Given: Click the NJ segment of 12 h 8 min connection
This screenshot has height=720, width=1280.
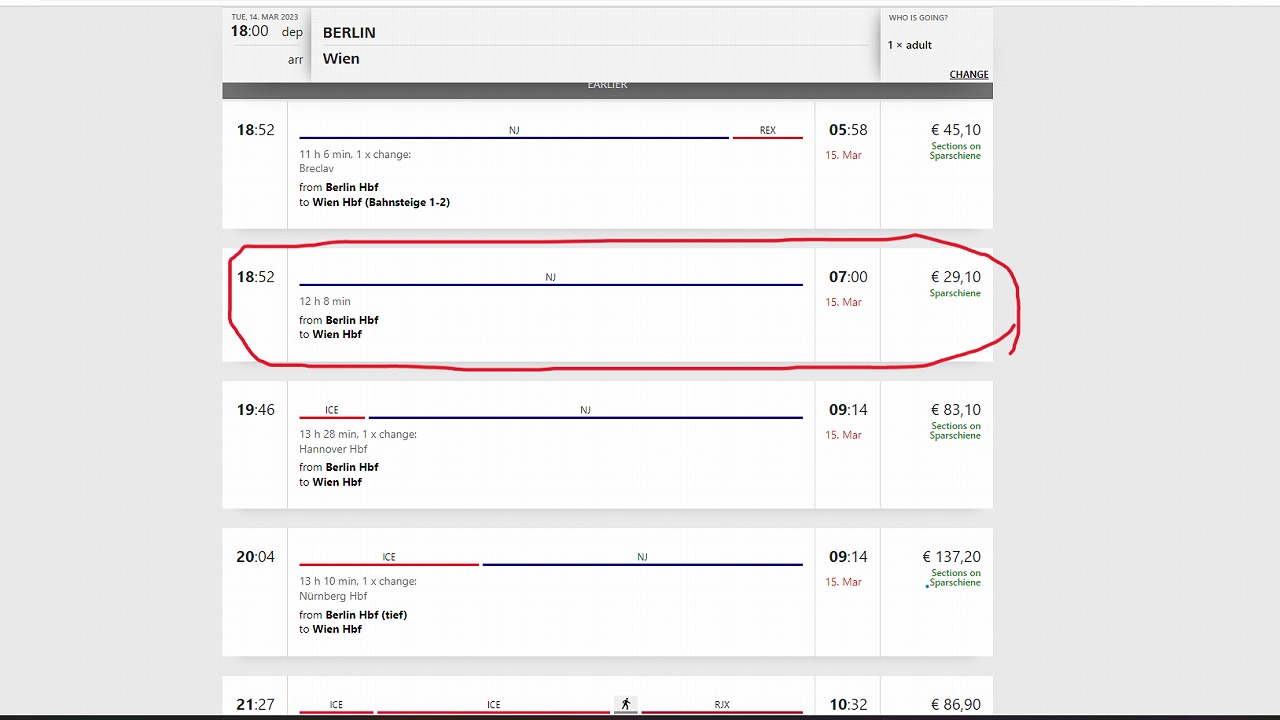Looking at the screenshot, I should click(x=550, y=277).
